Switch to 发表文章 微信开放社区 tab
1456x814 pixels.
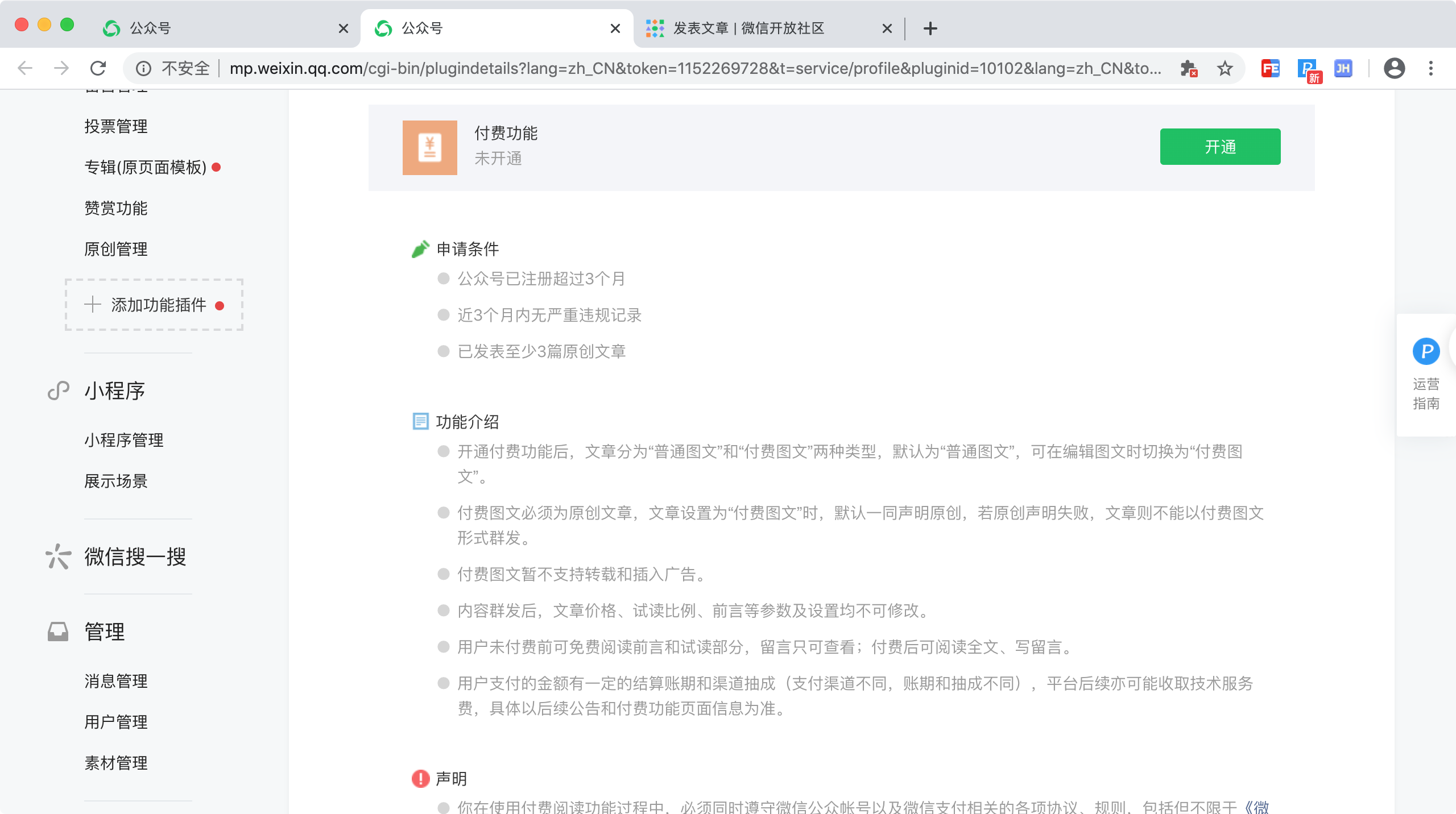point(748,28)
